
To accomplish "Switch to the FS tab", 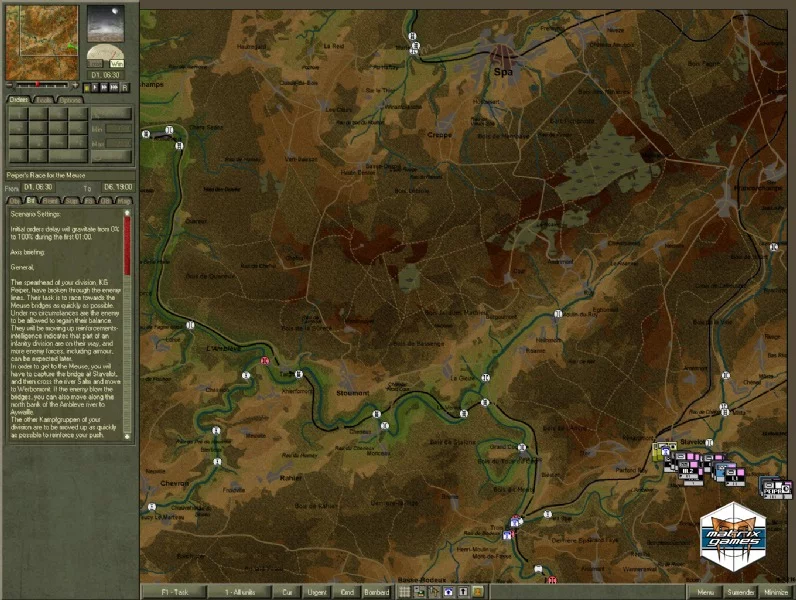I will point(89,201).
